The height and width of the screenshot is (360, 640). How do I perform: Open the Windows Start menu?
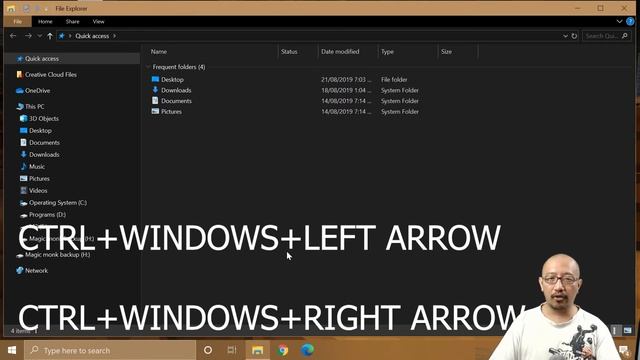12,350
